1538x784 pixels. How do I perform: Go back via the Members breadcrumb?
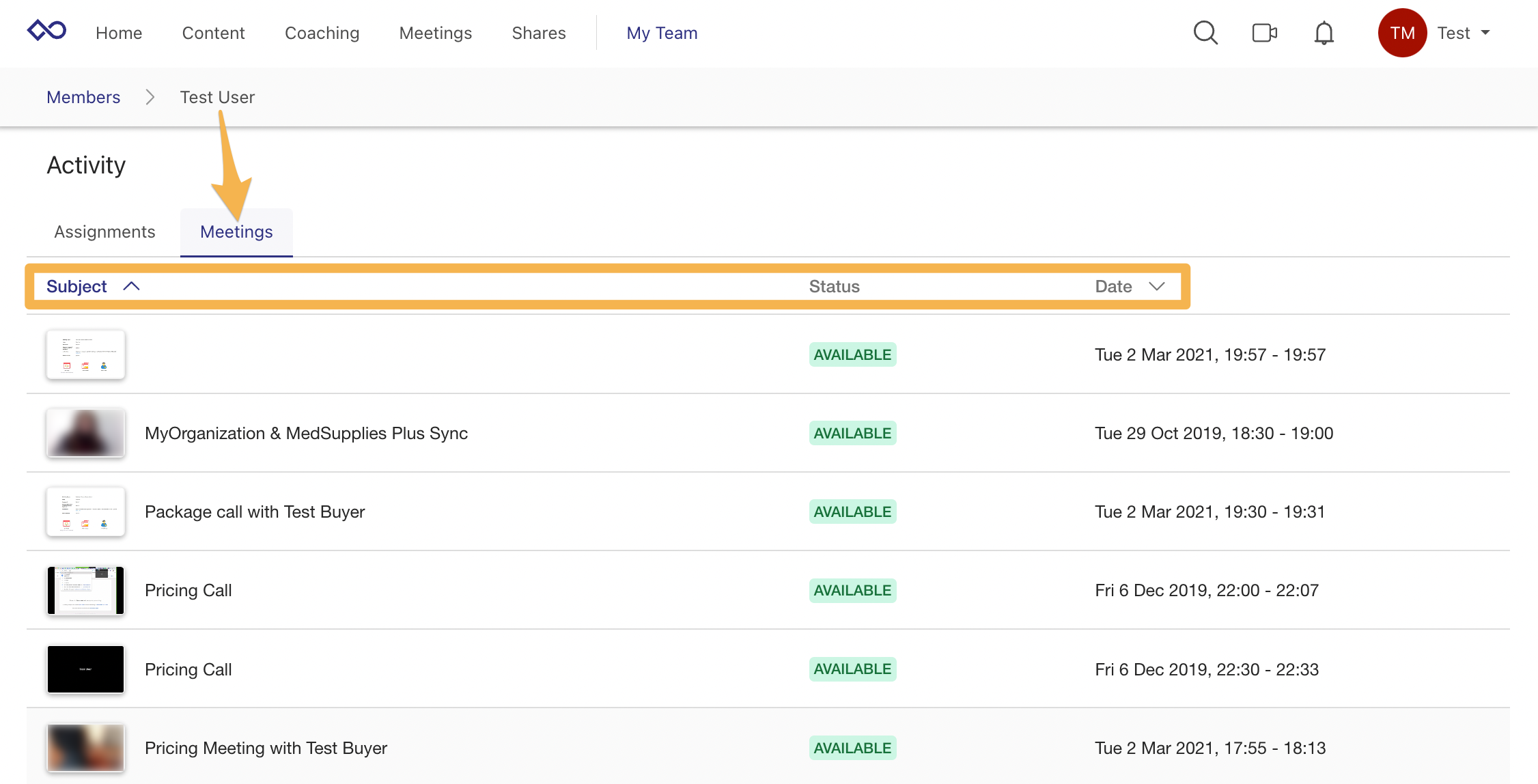[83, 97]
